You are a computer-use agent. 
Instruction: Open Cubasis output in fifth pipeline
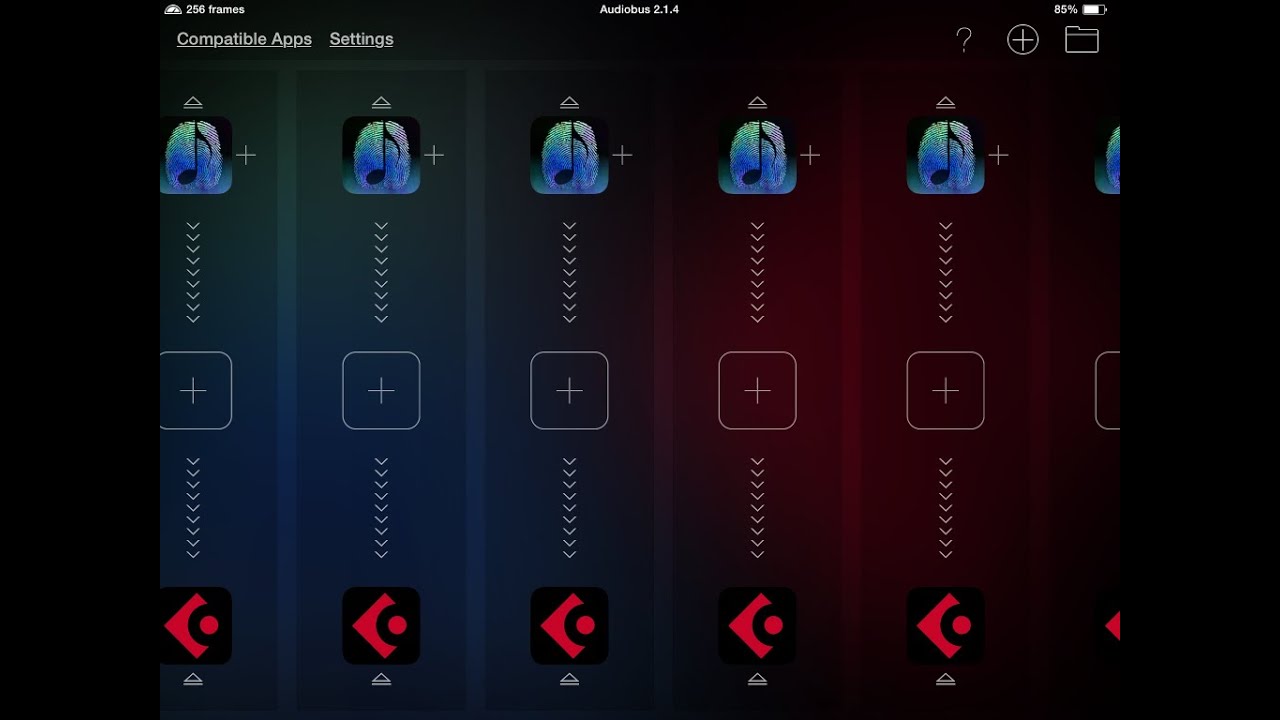(945, 626)
